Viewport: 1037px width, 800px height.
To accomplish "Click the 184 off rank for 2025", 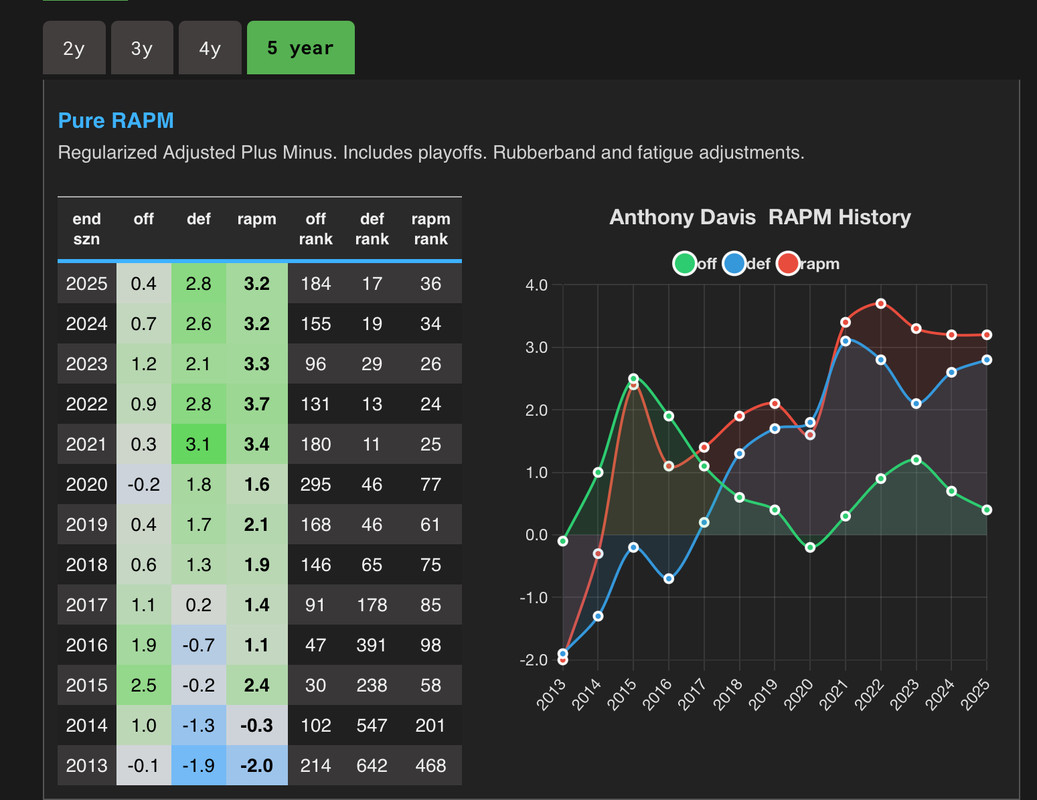I will (x=315, y=284).
